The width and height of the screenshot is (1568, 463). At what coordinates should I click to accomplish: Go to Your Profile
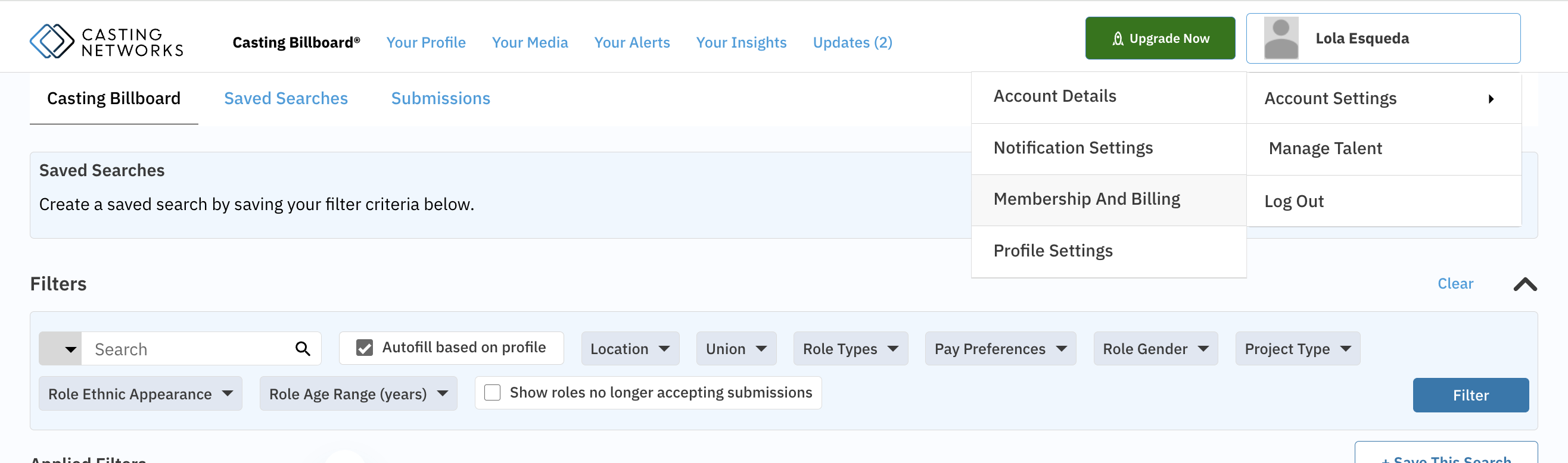click(x=425, y=42)
